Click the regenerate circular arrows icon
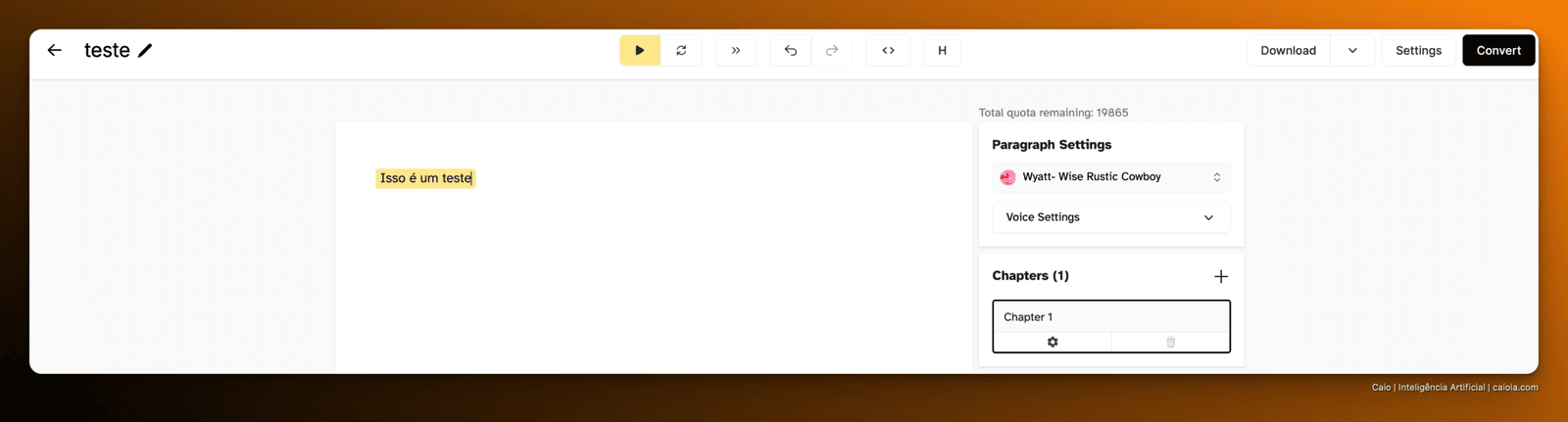The width and height of the screenshot is (1568, 422). [681, 50]
